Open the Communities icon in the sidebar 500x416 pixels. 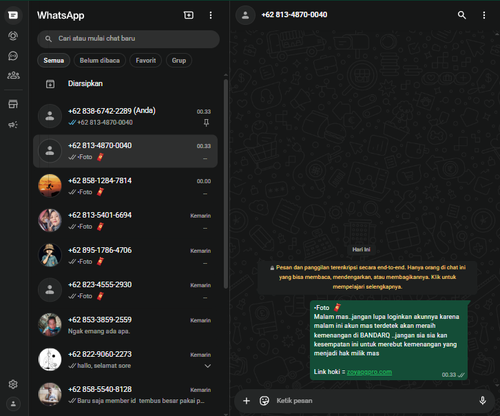tap(13, 75)
